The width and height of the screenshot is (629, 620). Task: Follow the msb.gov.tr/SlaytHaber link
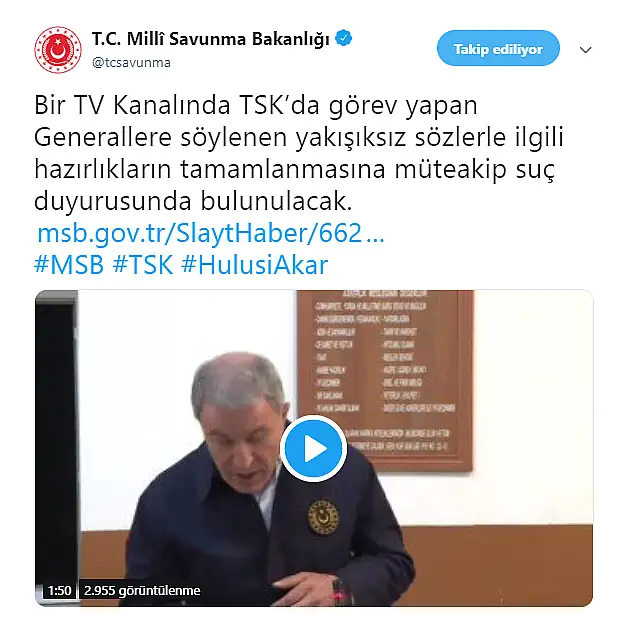(211, 233)
